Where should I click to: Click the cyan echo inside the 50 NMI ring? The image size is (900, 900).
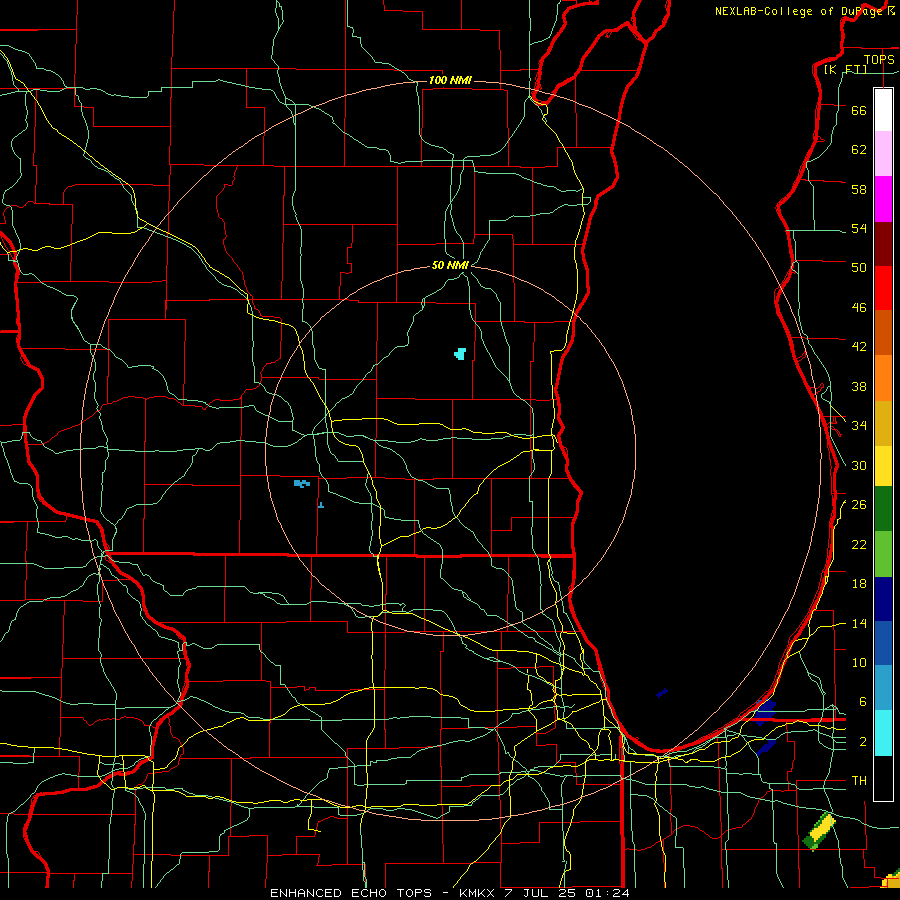tap(460, 354)
